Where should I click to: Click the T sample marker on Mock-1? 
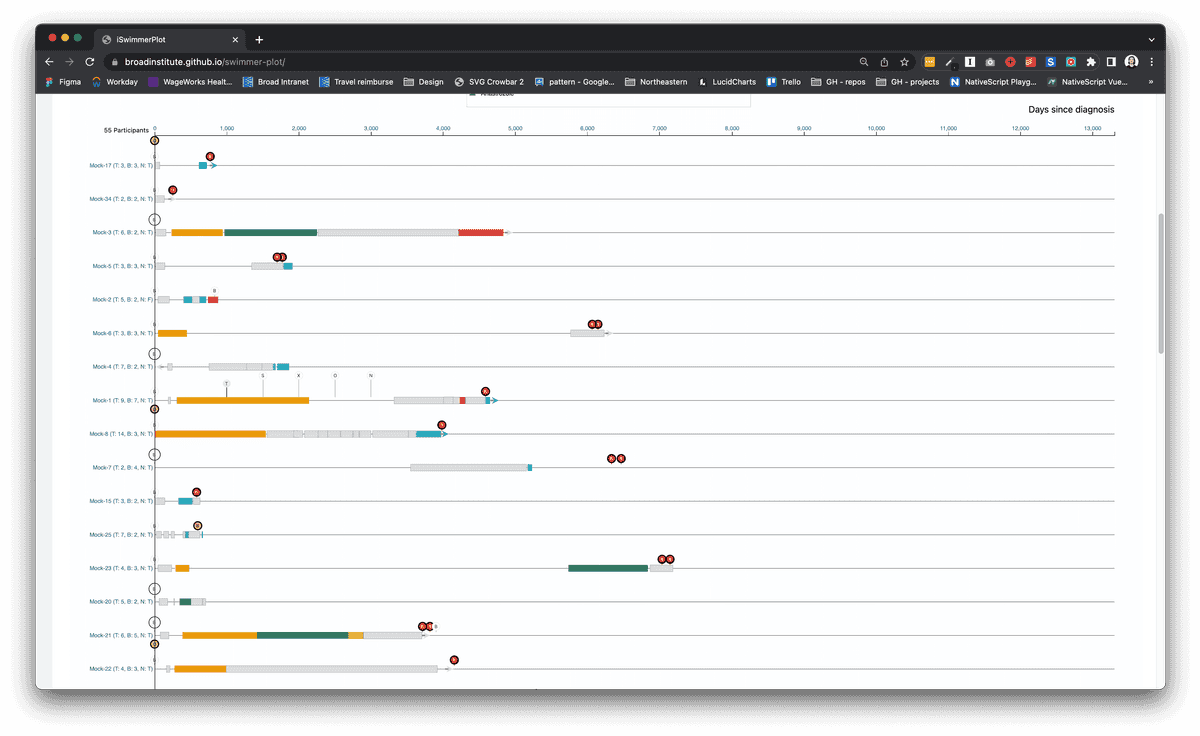[226, 383]
